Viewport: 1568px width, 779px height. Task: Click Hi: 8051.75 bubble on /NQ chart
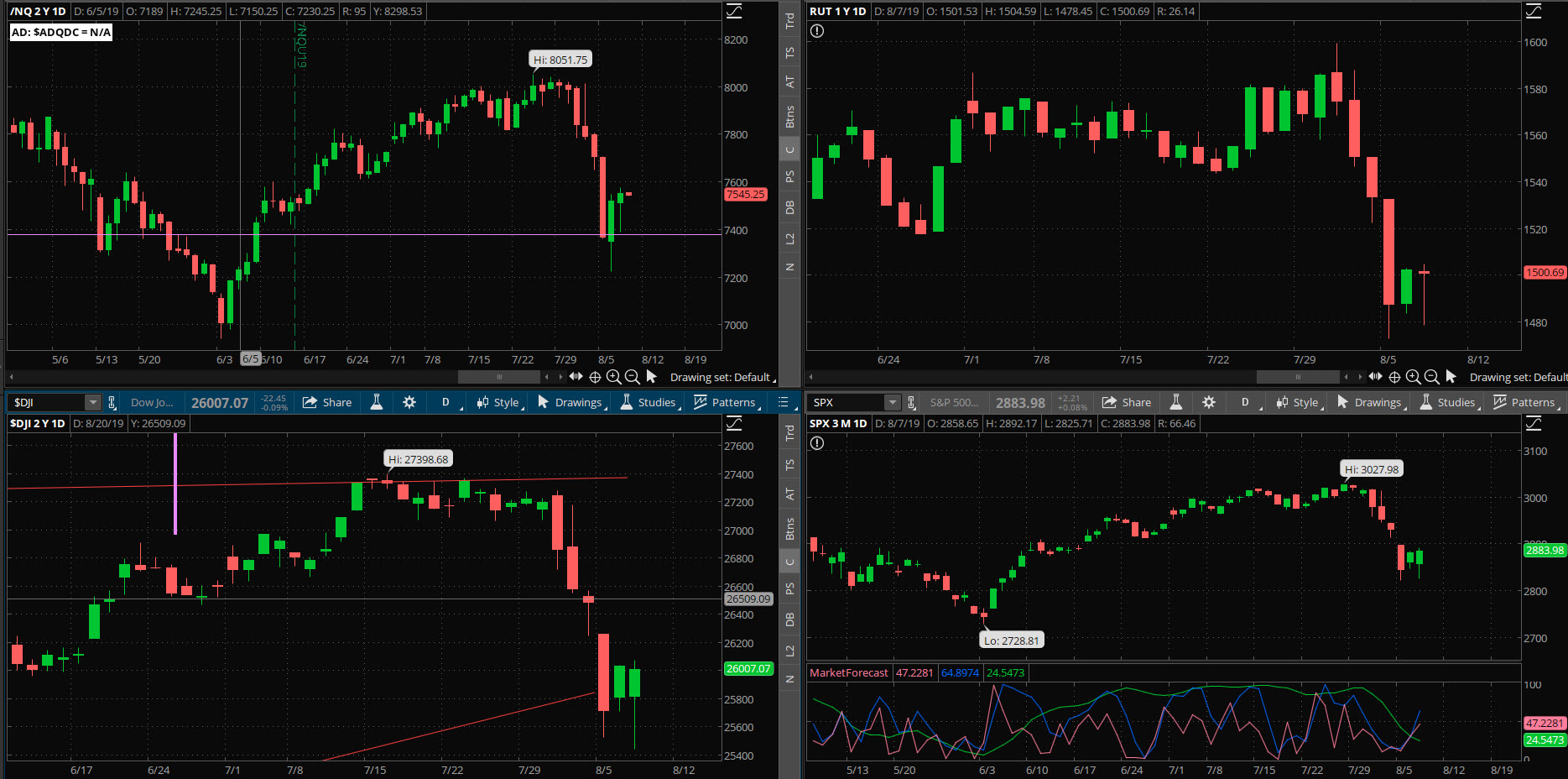(560, 60)
